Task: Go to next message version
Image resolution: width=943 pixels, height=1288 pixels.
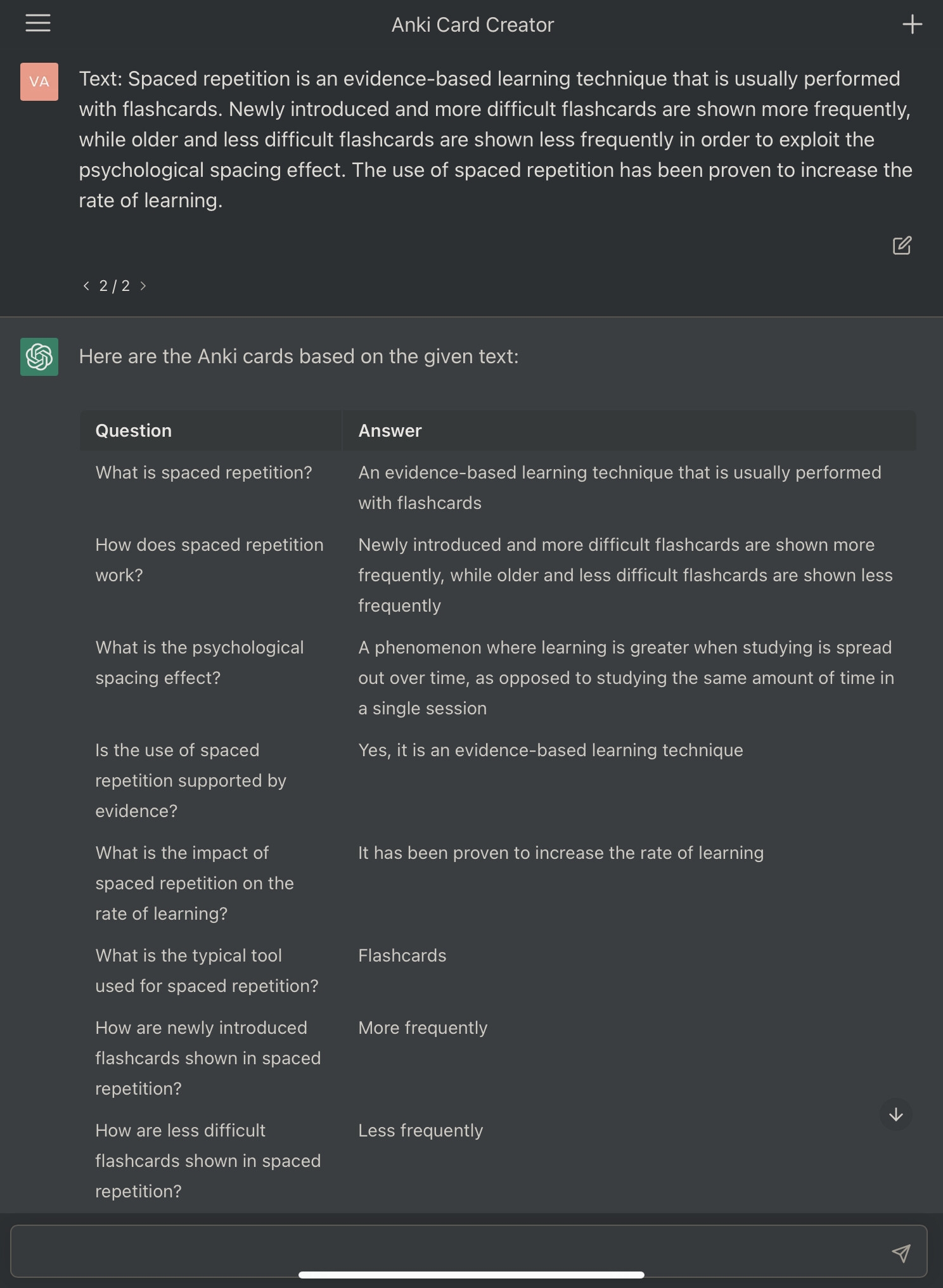Action: pyautogui.click(x=143, y=286)
